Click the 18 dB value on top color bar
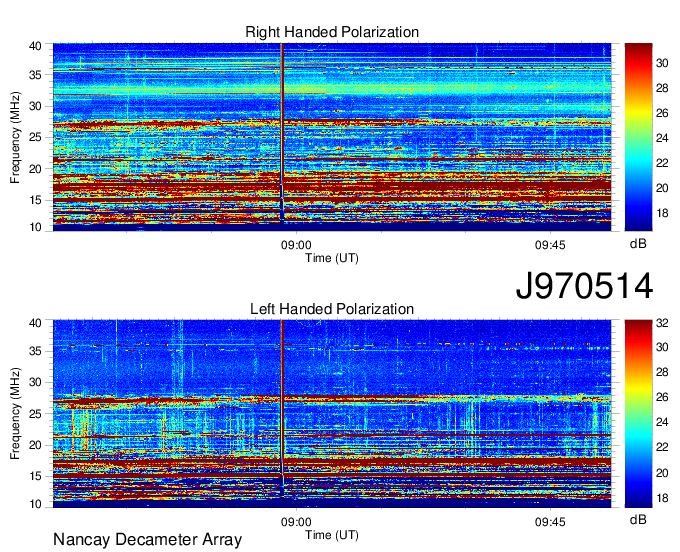Image resolution: width=680 pixels, height=552 pixels. (662, 213)
